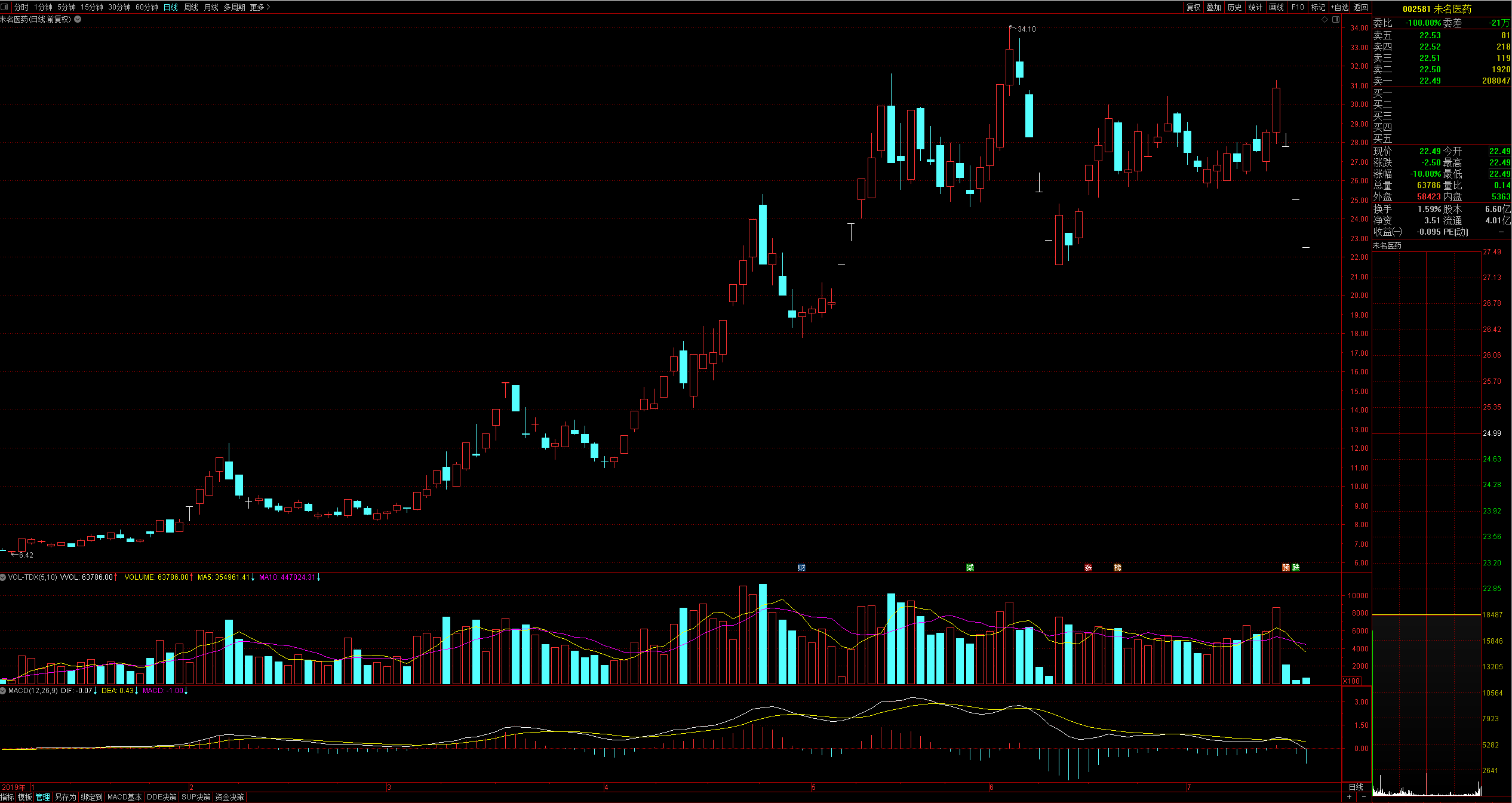Click the 财 event marker on the chart
The width and height of the screenshot is (1512, 803).
(801, 567)
